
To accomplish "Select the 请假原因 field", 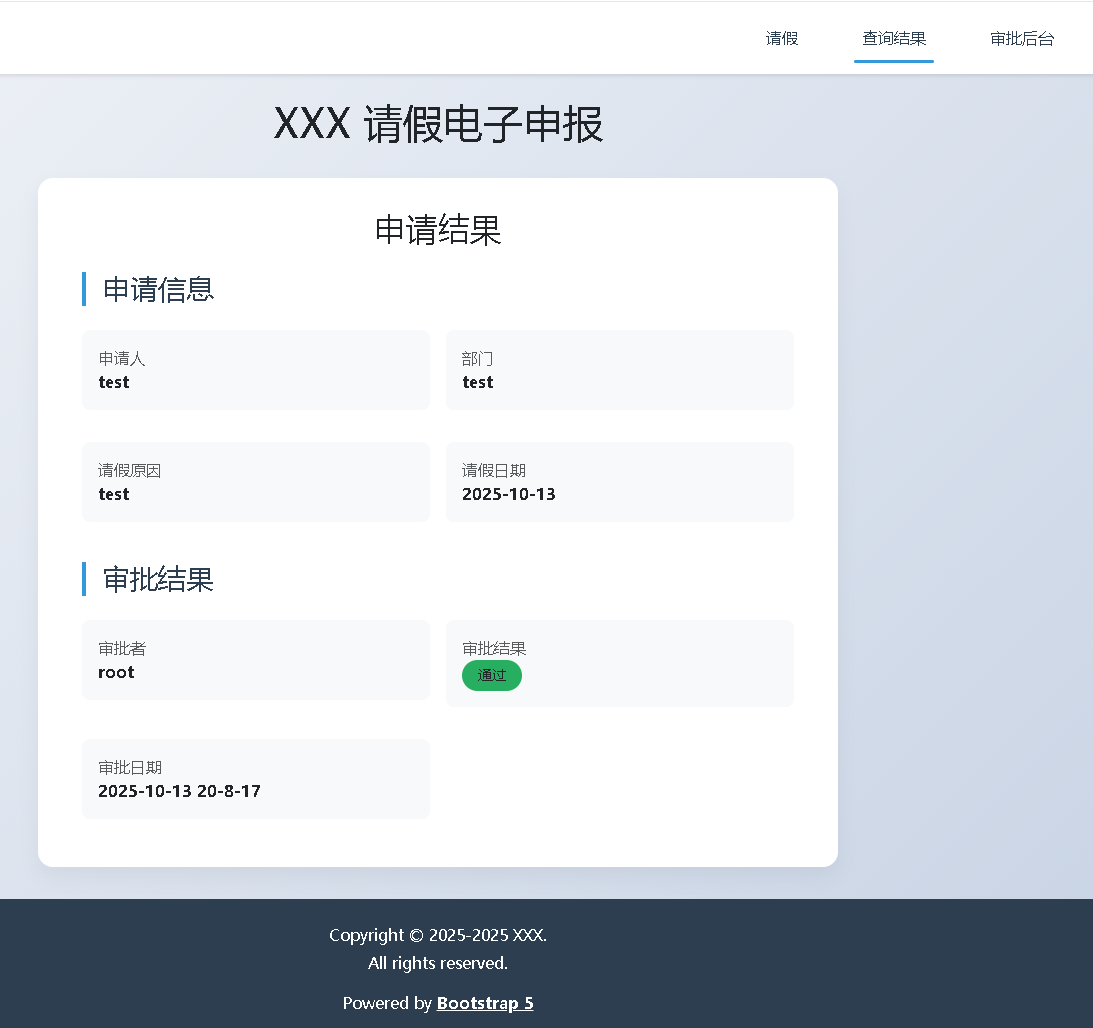I will [x=256, y=482].
